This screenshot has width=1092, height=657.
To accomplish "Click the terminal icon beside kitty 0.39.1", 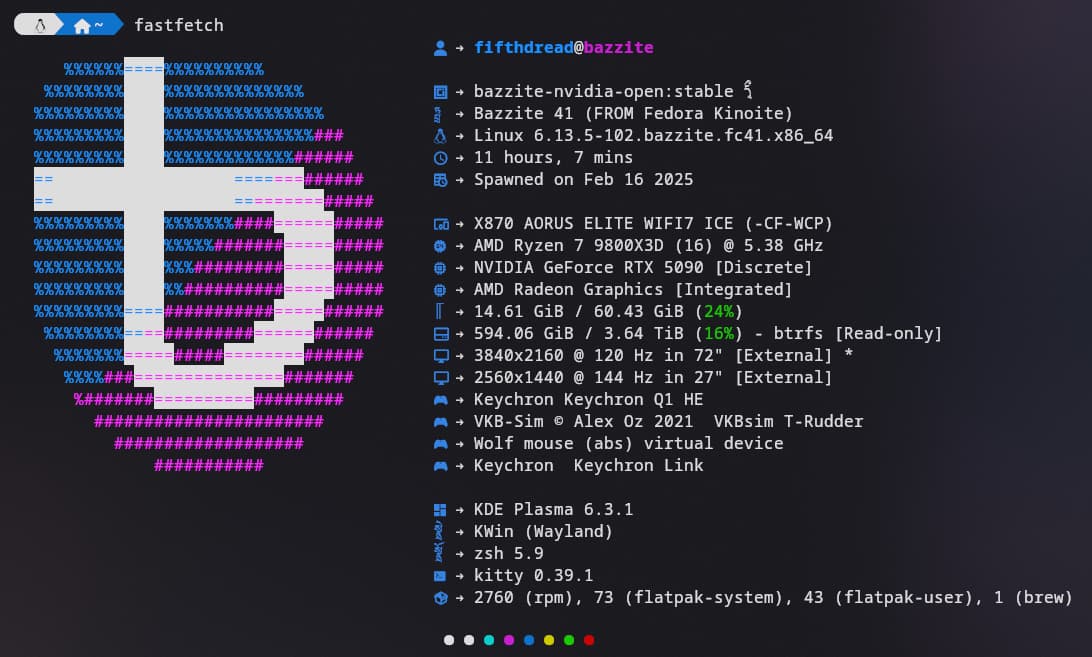I will click(x=440, y=576).
